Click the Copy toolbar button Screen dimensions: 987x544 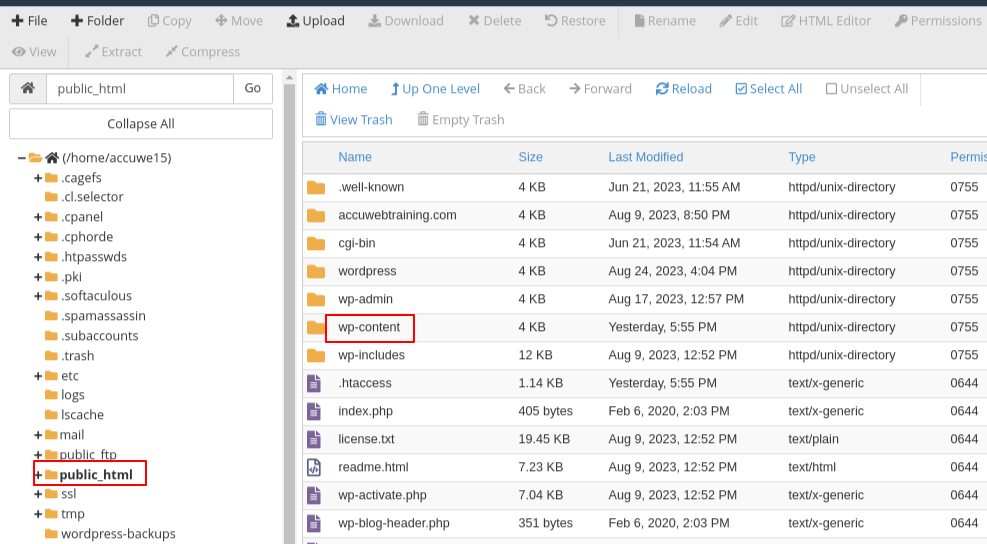coord(169,21)
